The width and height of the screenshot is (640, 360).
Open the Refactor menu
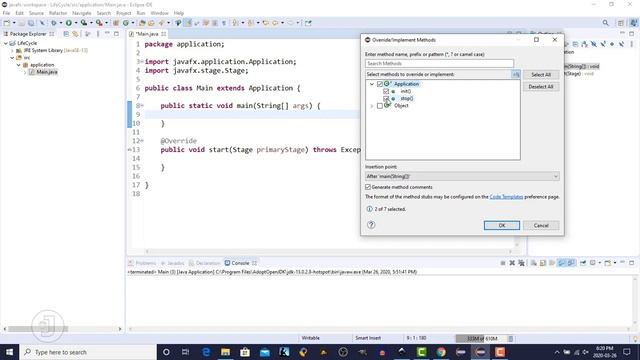coord(58,13)
